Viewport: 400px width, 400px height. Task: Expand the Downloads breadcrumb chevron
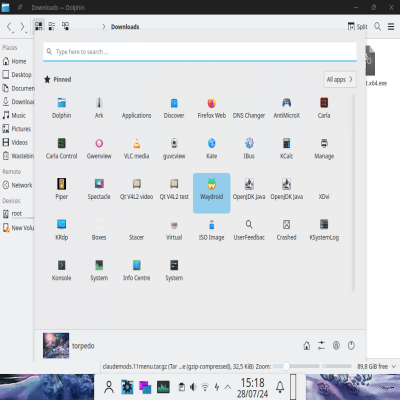[104, 26]
